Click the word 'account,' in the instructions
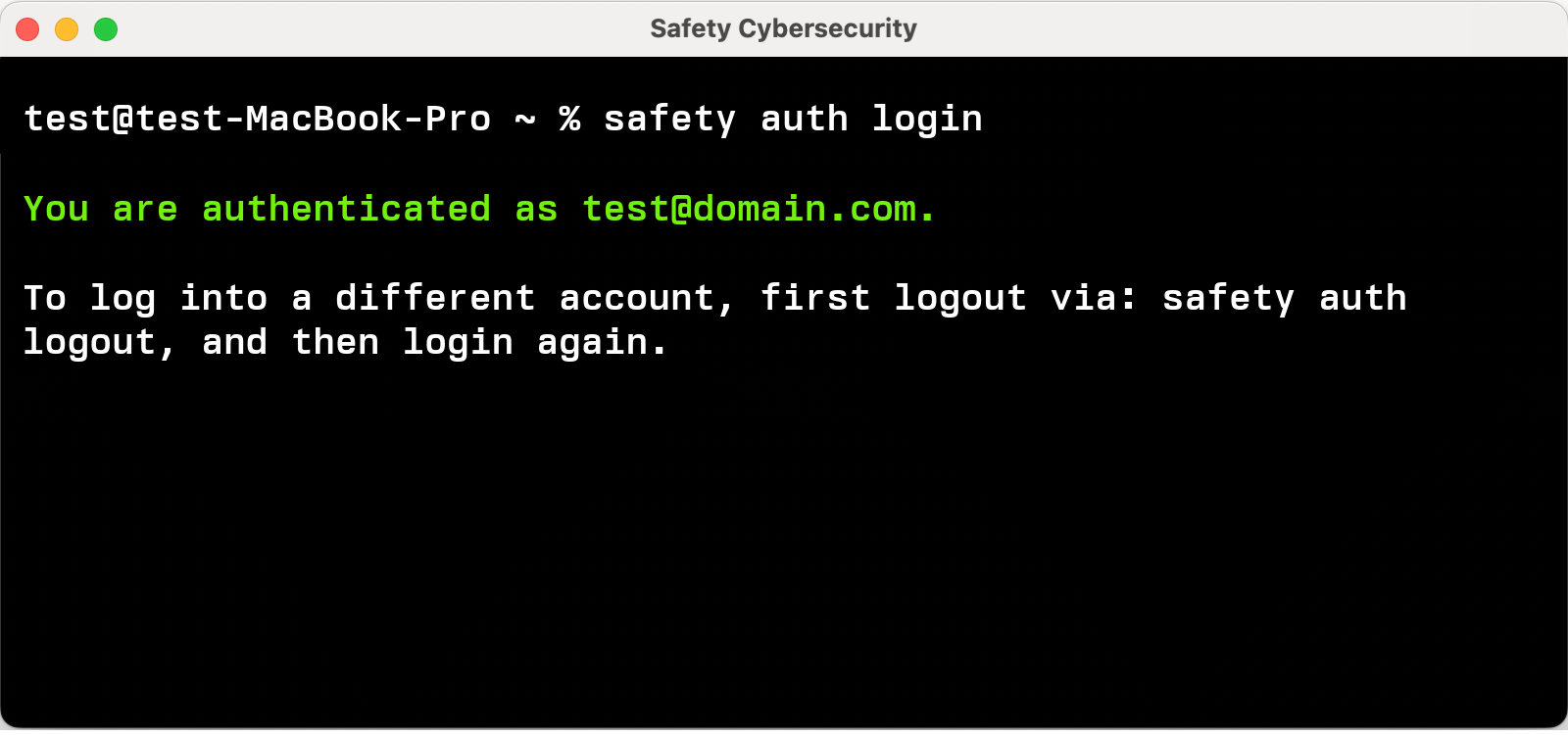1568x735 pixels. [646, 298]
